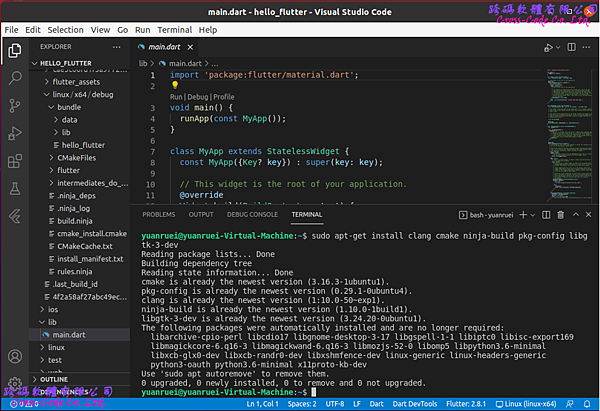Open the Search view in activity bar

[16, 76]
